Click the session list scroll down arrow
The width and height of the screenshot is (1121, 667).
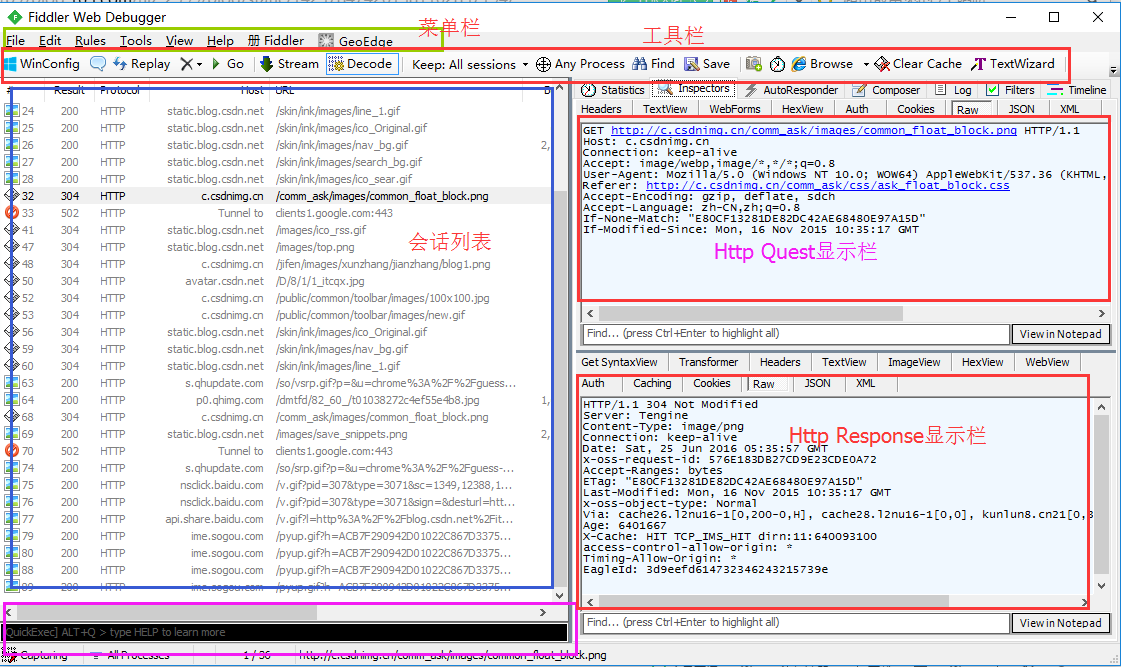(x=559, y=596)
